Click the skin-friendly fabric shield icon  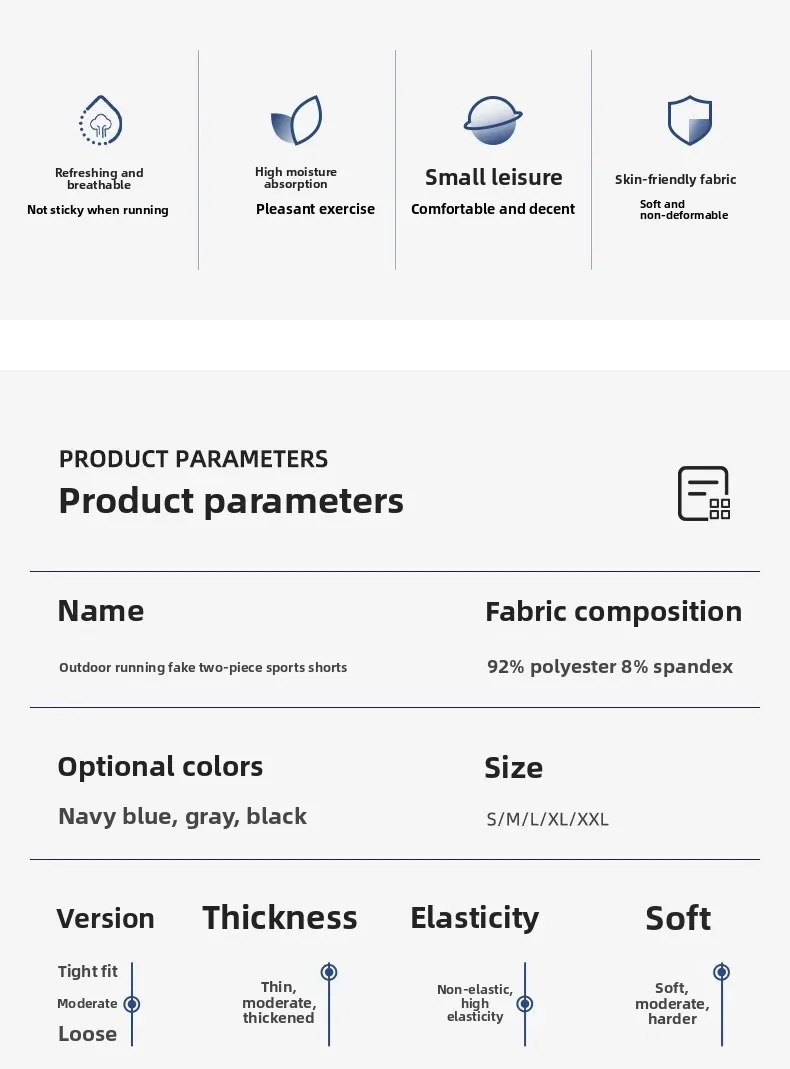tap(689, 120)
